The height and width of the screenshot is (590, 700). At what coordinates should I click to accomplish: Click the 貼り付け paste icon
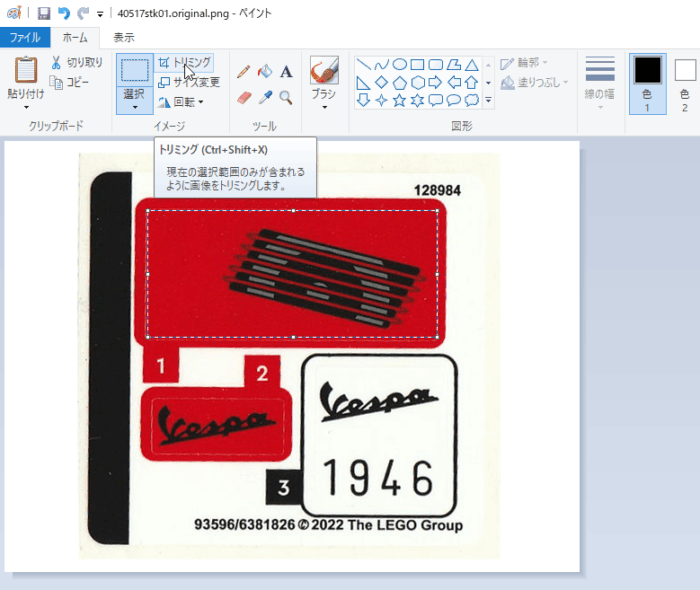[26, 70]
